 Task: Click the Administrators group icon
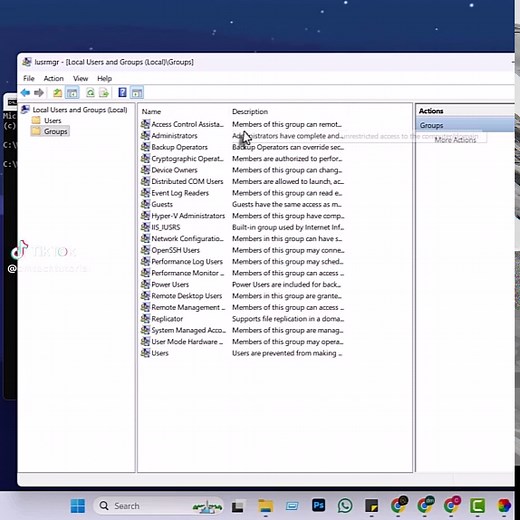click(x=145, y=136)
